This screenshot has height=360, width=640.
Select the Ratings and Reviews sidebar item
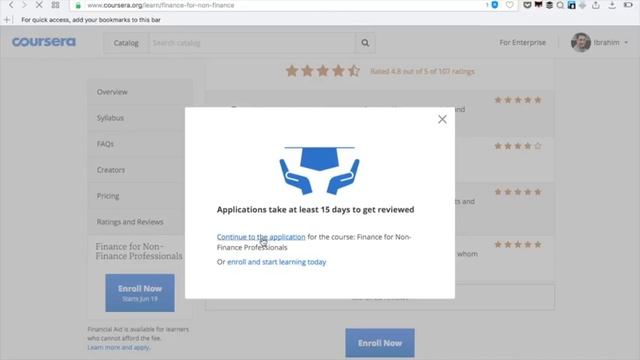140,222
